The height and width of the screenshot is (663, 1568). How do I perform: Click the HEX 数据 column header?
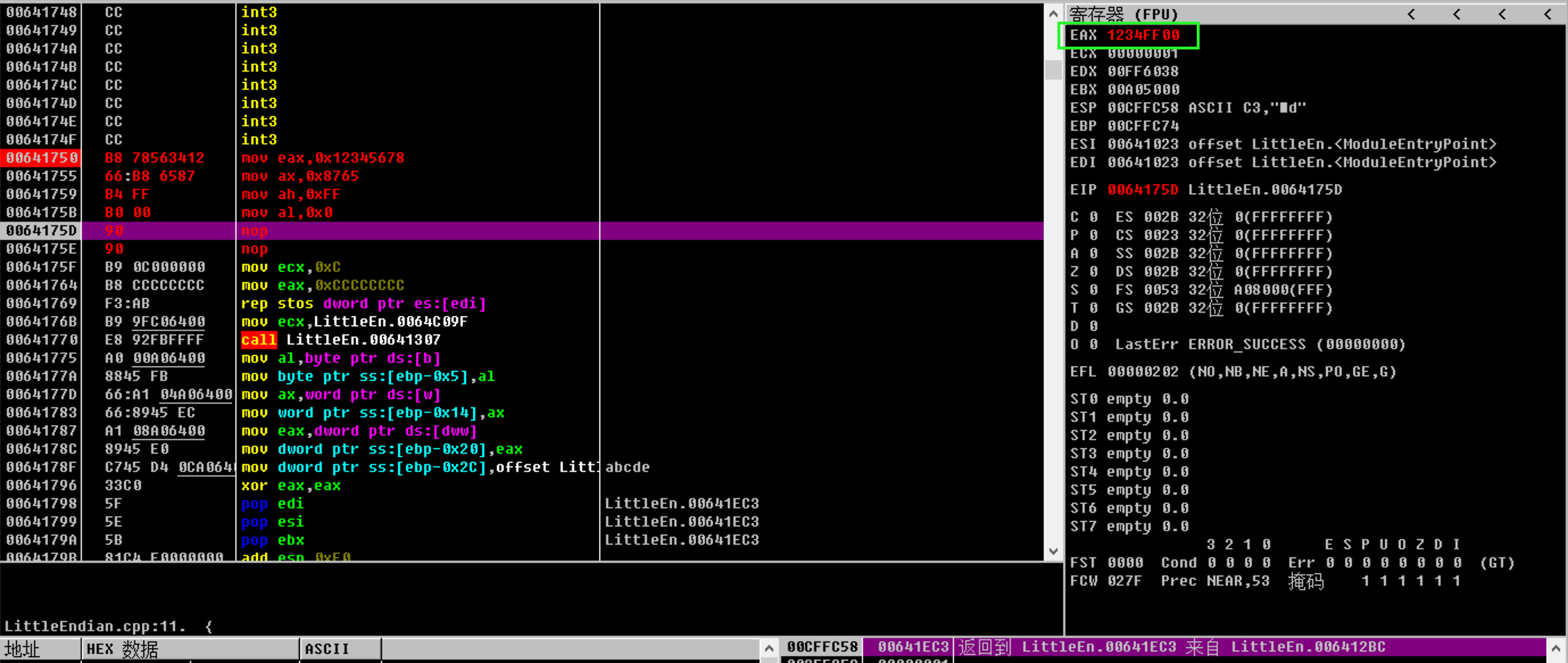[190, 649]
